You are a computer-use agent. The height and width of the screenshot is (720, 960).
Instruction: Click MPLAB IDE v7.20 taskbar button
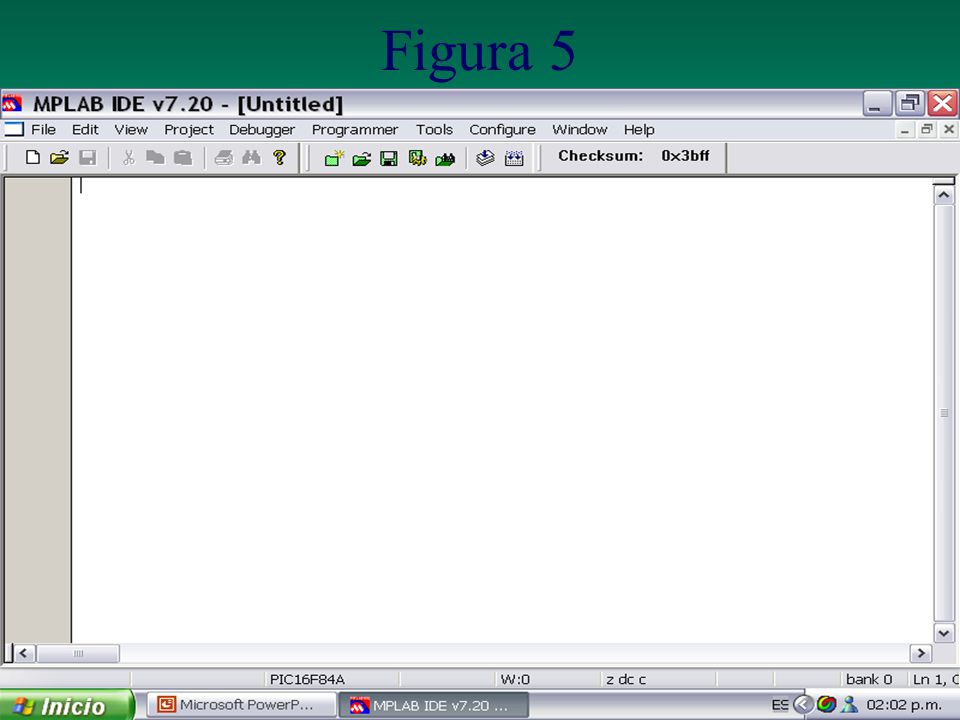[433, 705]
